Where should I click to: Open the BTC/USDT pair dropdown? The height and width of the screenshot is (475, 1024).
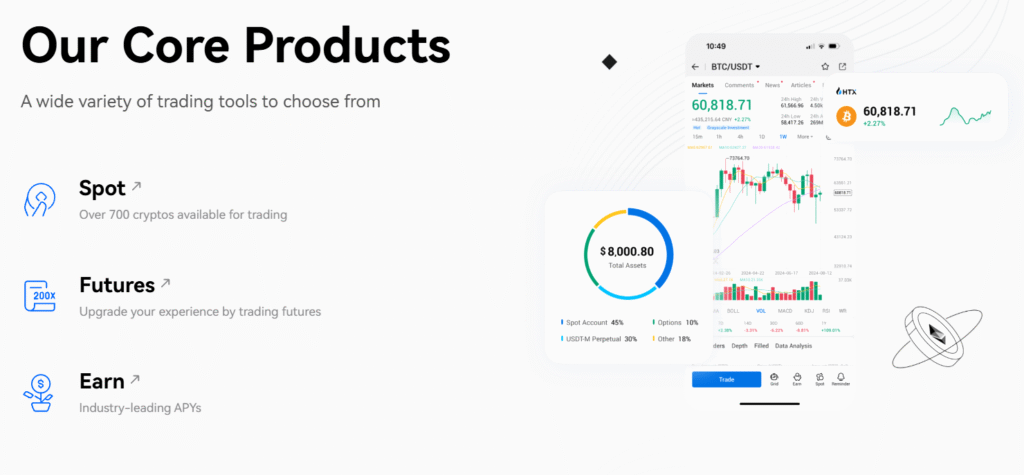735,67
